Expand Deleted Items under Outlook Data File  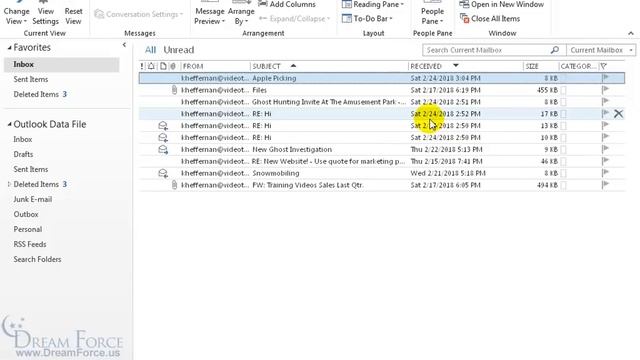[x=9, y=184]
